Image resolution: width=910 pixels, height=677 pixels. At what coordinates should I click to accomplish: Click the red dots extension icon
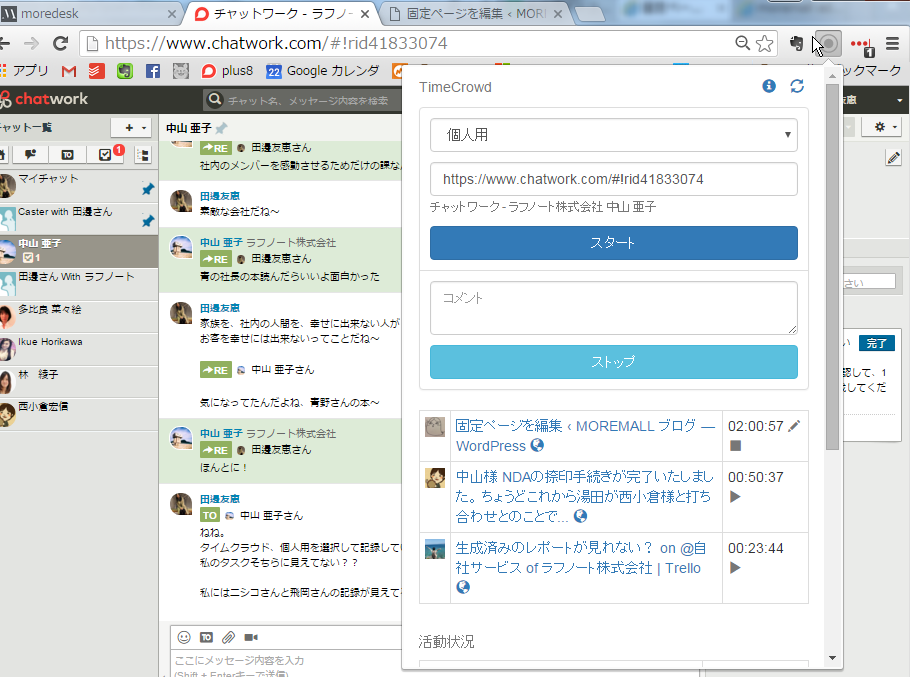click(x=862, y=44)
